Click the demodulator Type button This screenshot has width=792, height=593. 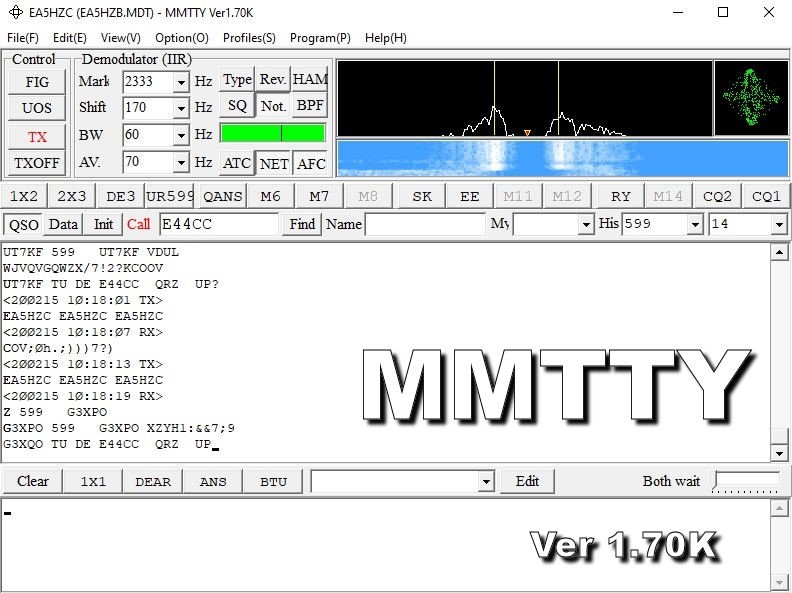(237, 79)
